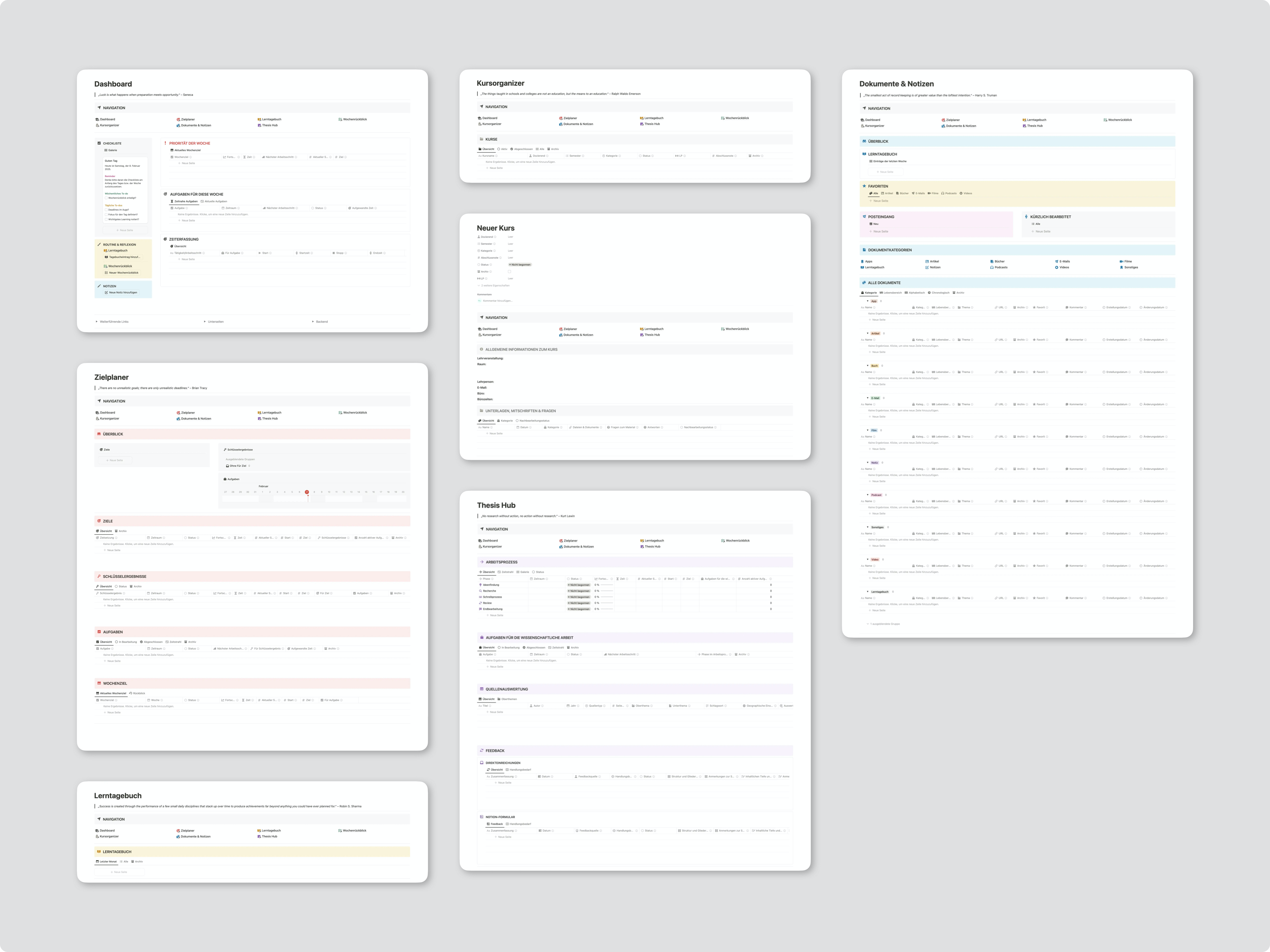Toggle the Archiv checkbox in Neuer Kurs
Viewport: 1270px width, 952px height.
point(509,271)
